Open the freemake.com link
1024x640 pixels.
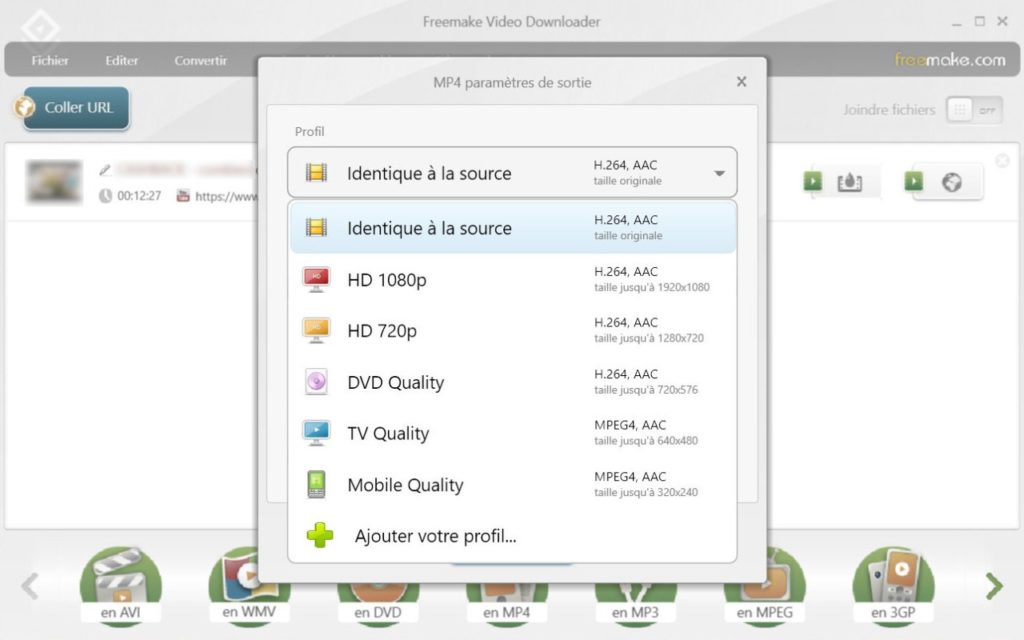coord(950,60)
